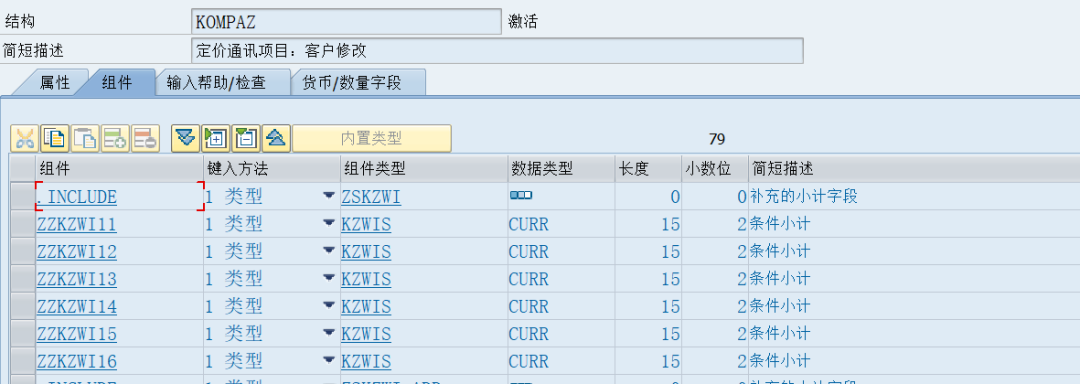Open typing method dropdown for ZZKZWI13 row
The image size is (1080, 384).
pyautogui.click(x=329, y=279)
